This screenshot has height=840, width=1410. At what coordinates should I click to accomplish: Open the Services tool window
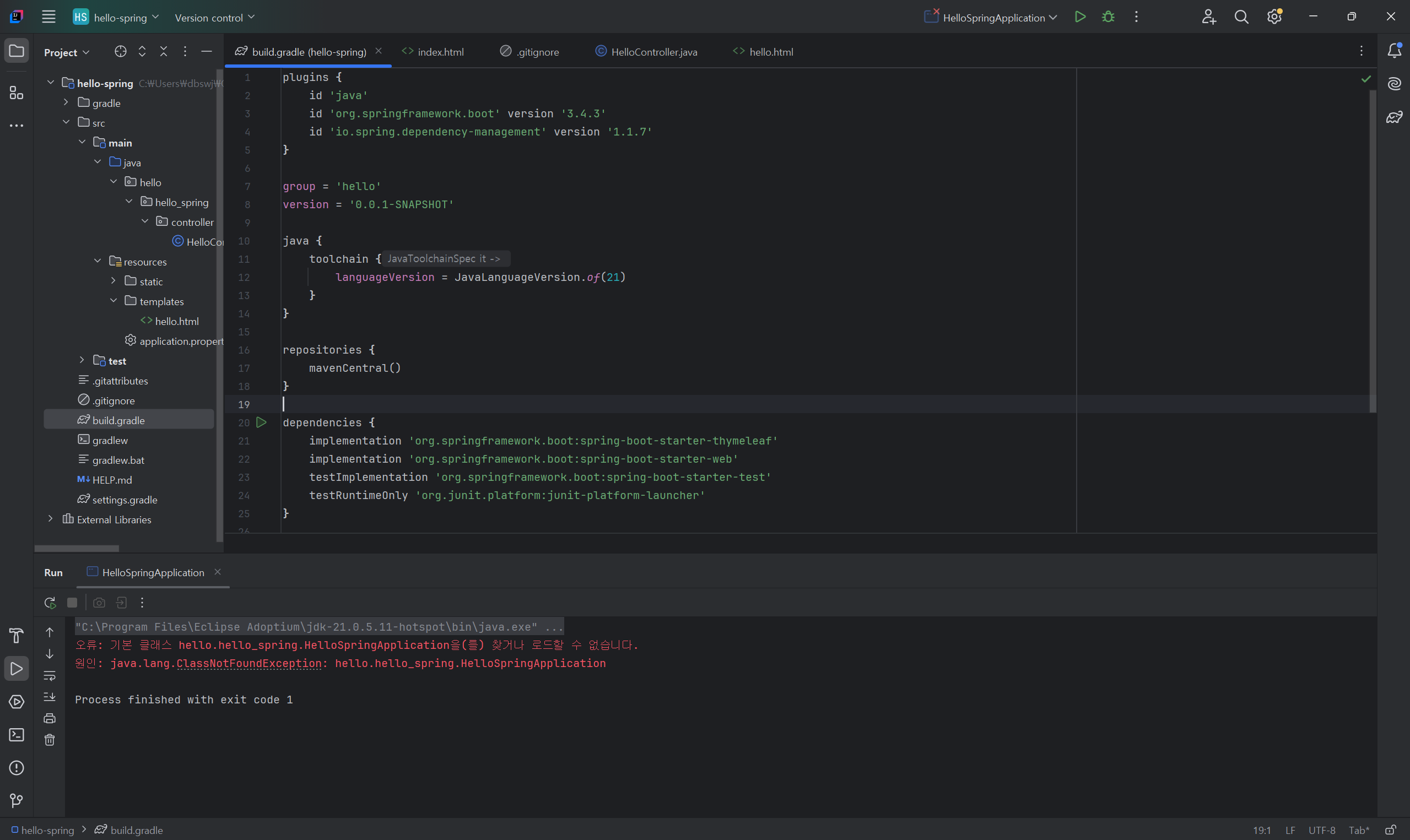point(17,702)
